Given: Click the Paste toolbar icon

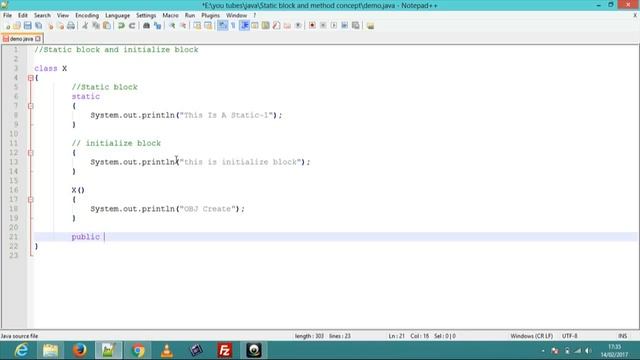Looking at the screenshot, I should point(107,26).
